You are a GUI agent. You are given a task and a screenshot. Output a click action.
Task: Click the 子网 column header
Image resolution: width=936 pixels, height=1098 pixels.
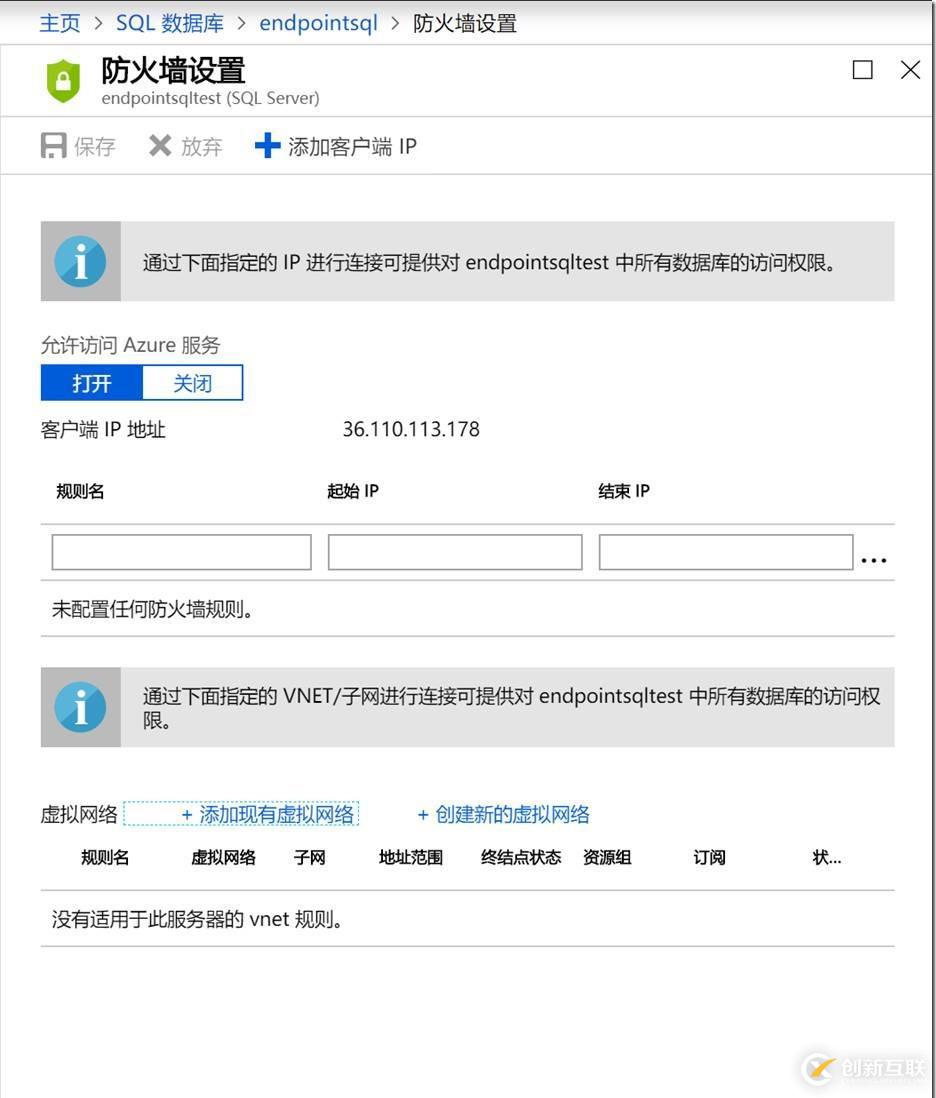pos(309,857)
